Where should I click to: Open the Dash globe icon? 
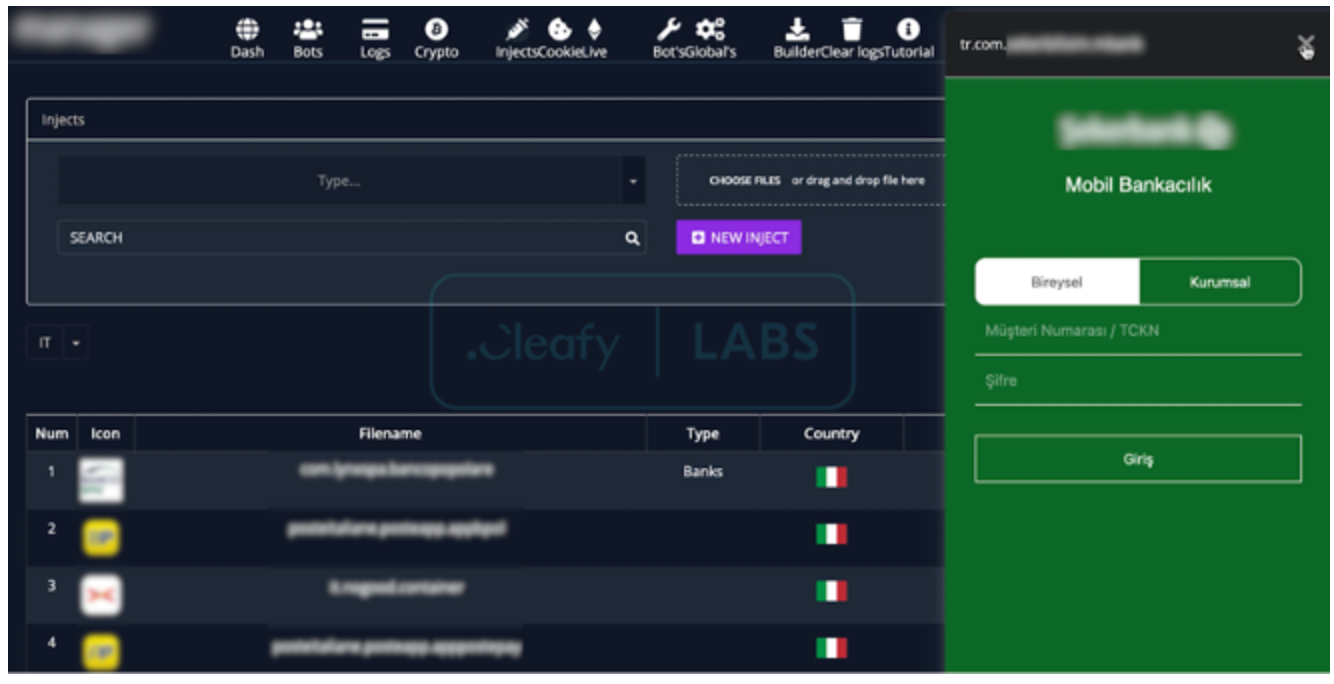pyautogui.click(x=247, y=30)
